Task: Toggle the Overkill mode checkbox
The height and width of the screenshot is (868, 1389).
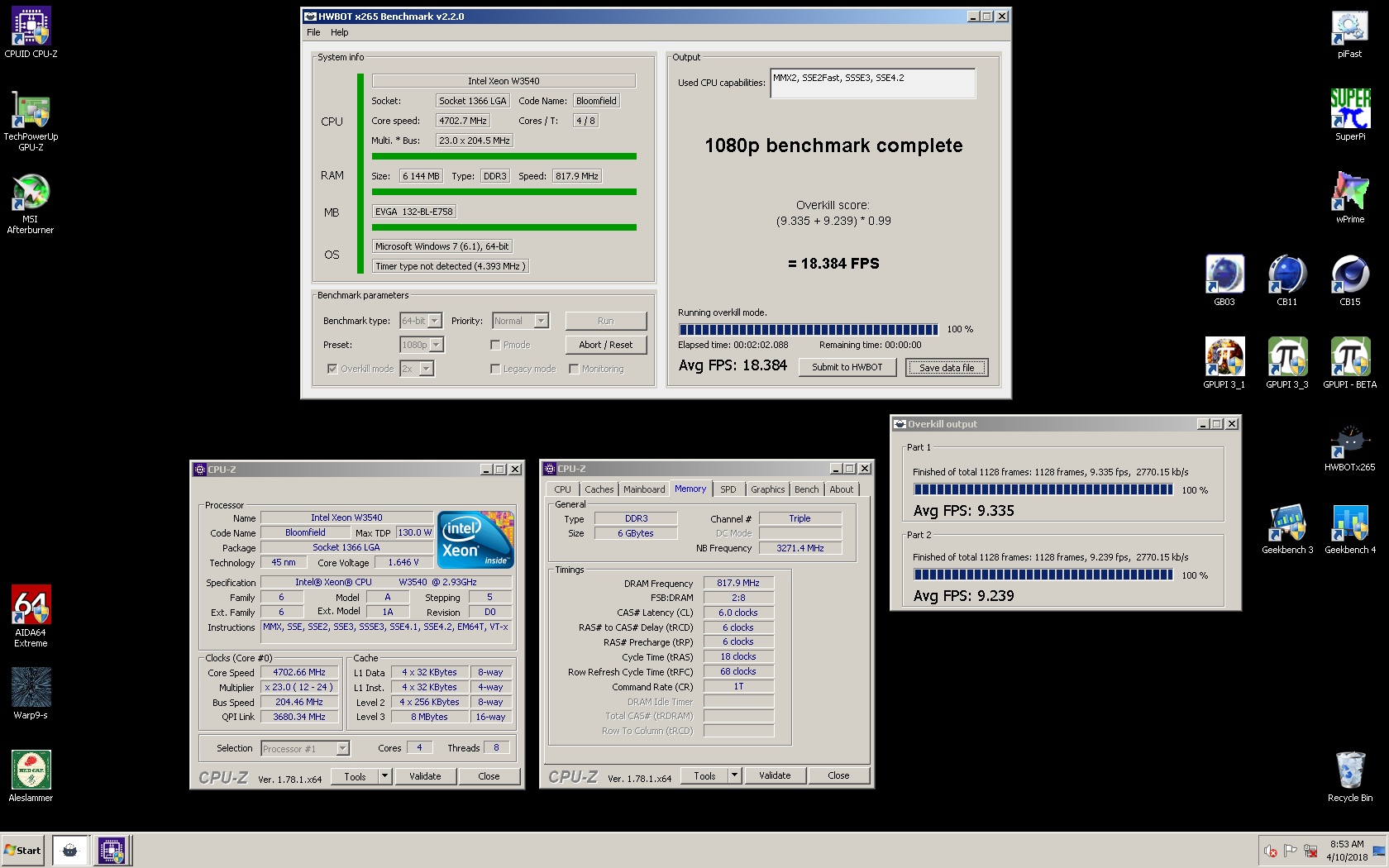Action: (x=332, y=369)
